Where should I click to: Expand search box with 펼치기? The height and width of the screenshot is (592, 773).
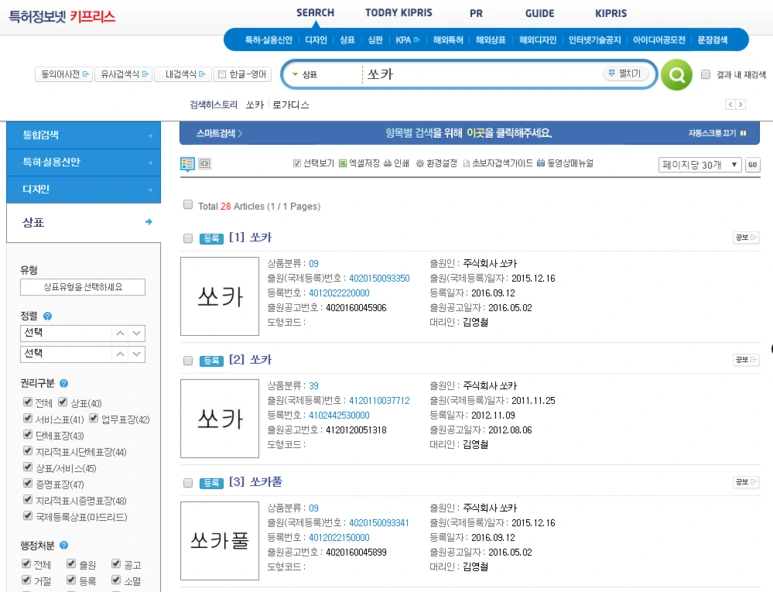coord(625,73)
